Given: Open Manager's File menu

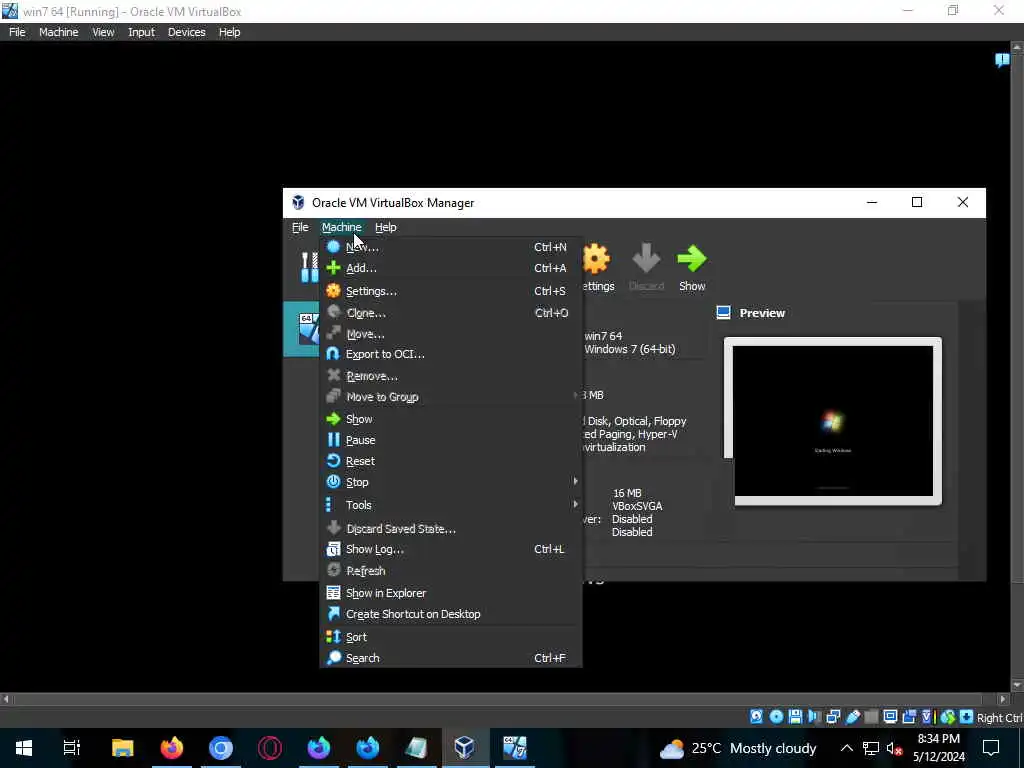Looking at the screenshot, I should pyautogui.click(x=300, y=227).
